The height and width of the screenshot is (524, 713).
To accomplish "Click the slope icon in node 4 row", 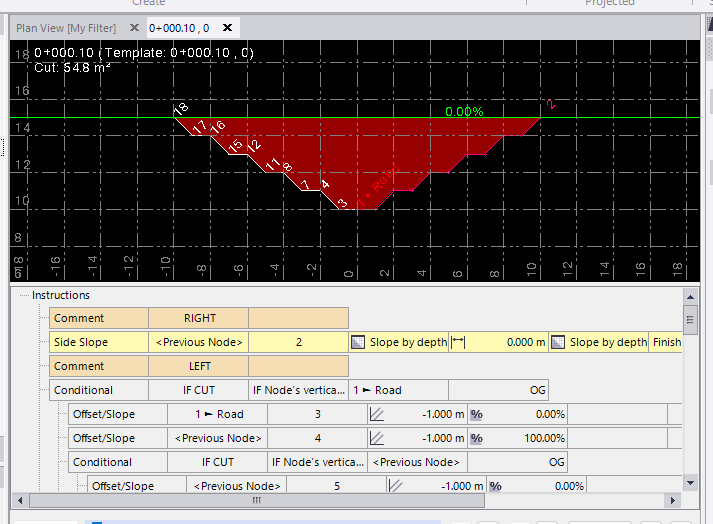I will 378,438.
